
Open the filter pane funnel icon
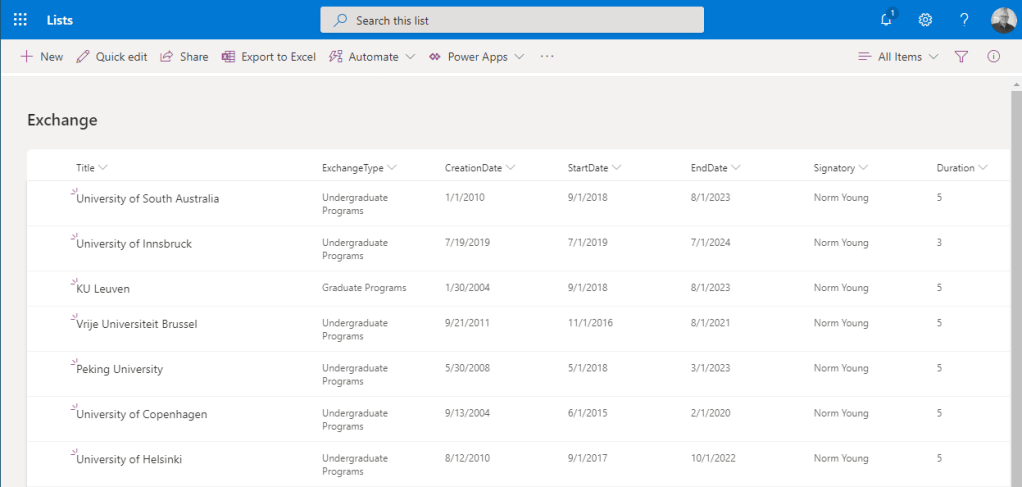(x=961, y=57)
